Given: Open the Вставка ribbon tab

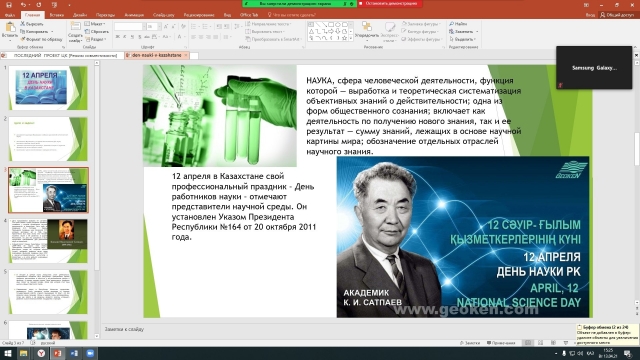Looking at the screenshot, I should point(57,15).
